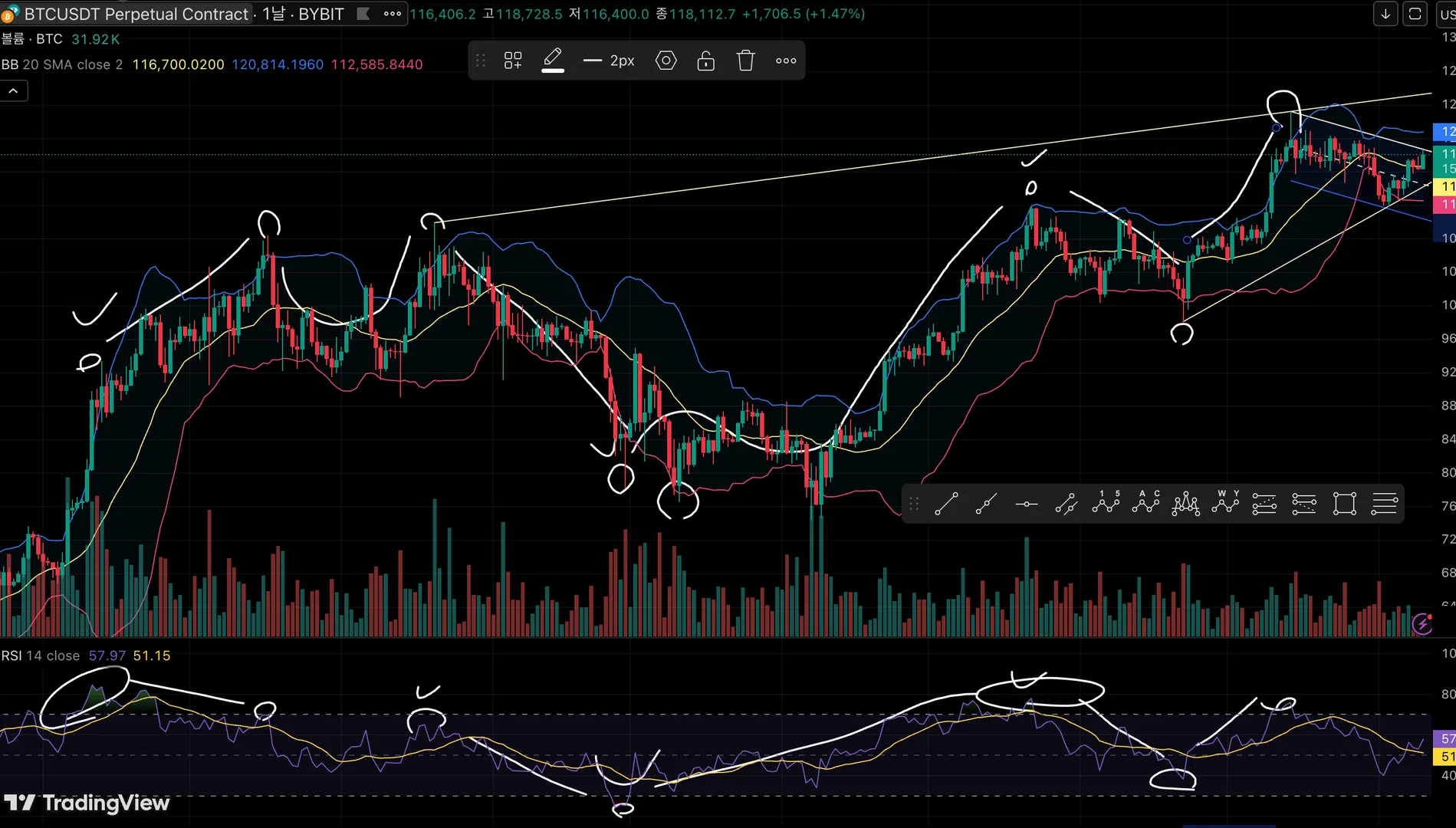
Task: Select the RSI 14 close indicator legend
Action: pyautogui.click(x=41, y=655)
